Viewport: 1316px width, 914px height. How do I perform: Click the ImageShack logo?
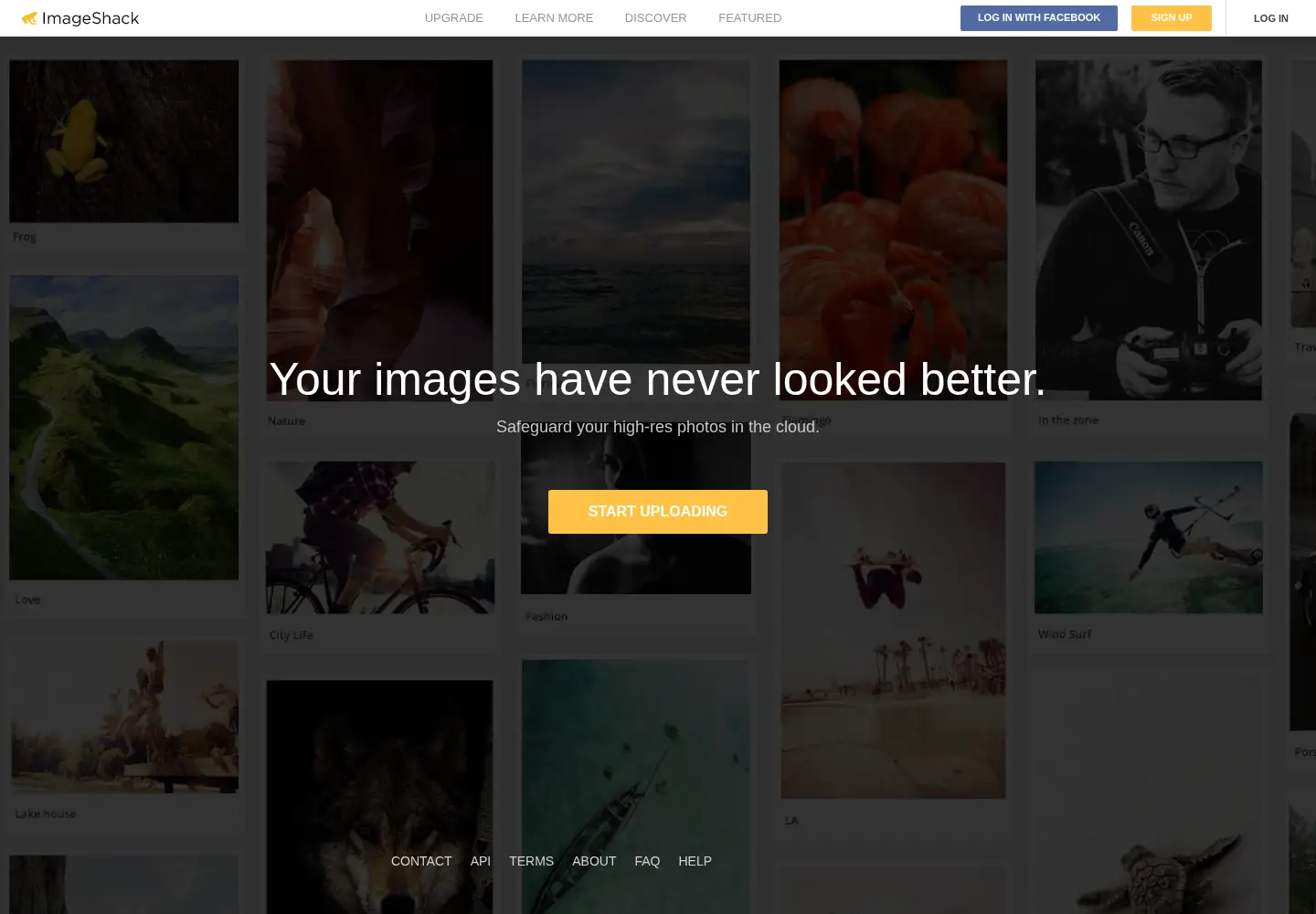80,18
